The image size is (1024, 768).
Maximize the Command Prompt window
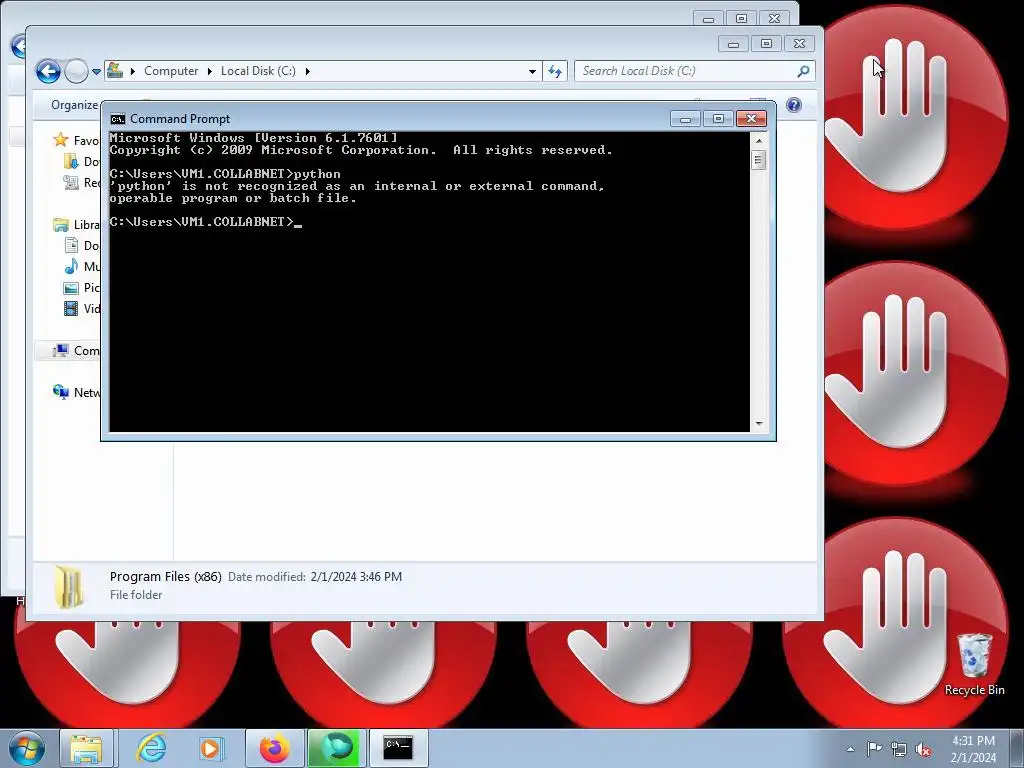tap(718, 118)
